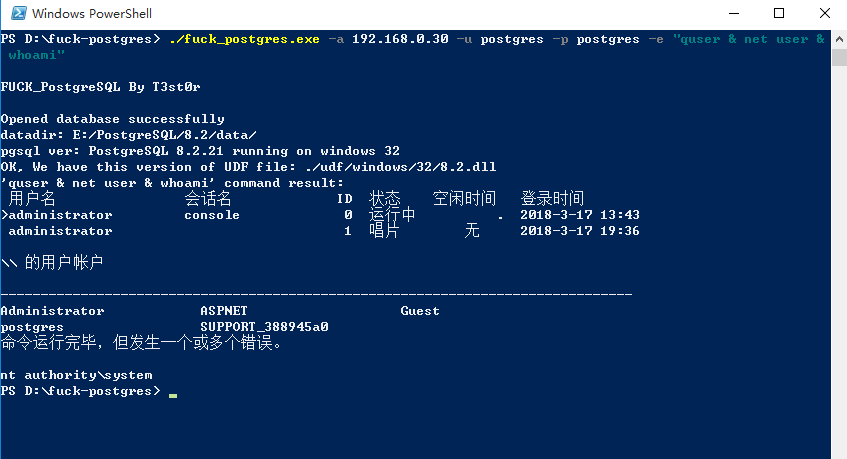Click the '会话名' column header

208,198
